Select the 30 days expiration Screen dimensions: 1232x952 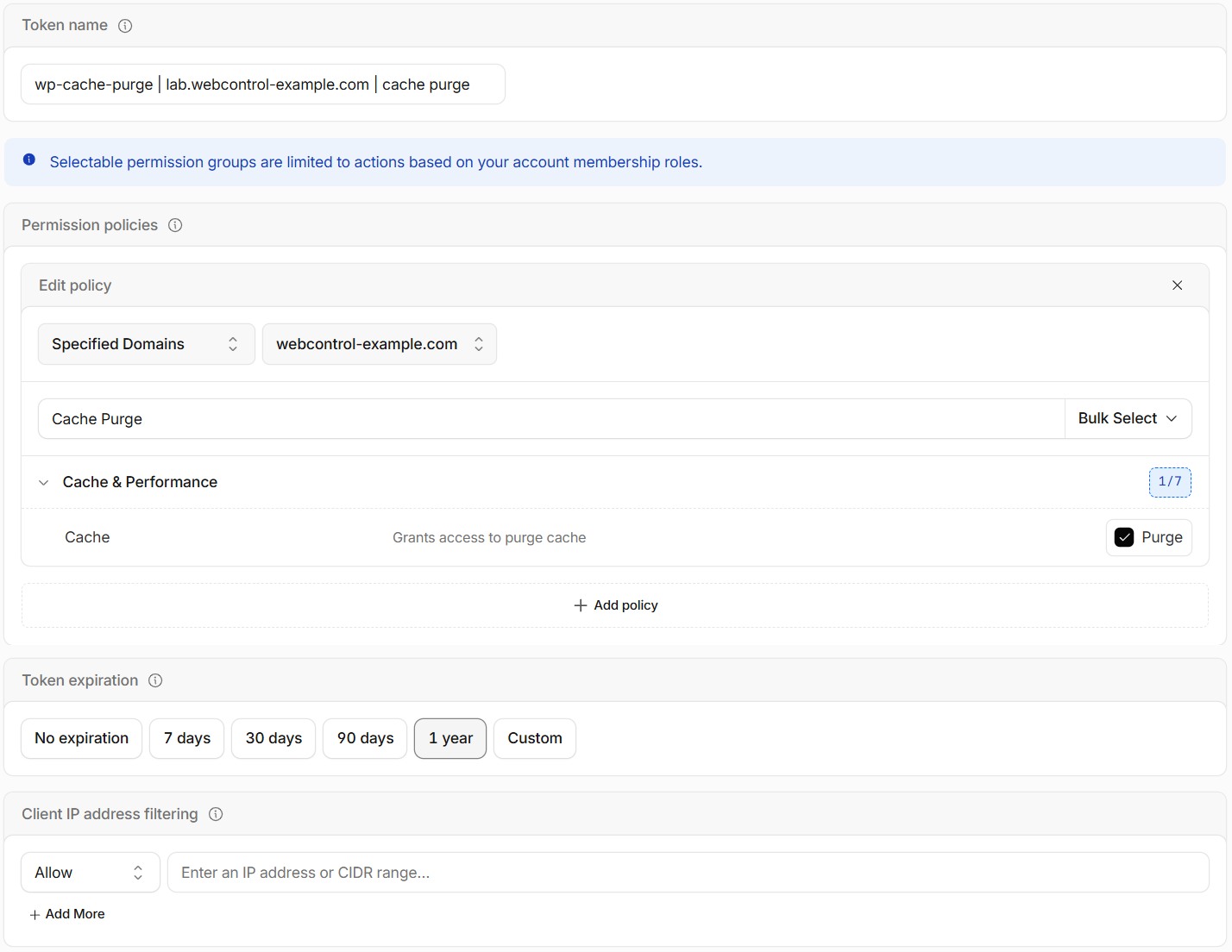(x=273, y=738)
